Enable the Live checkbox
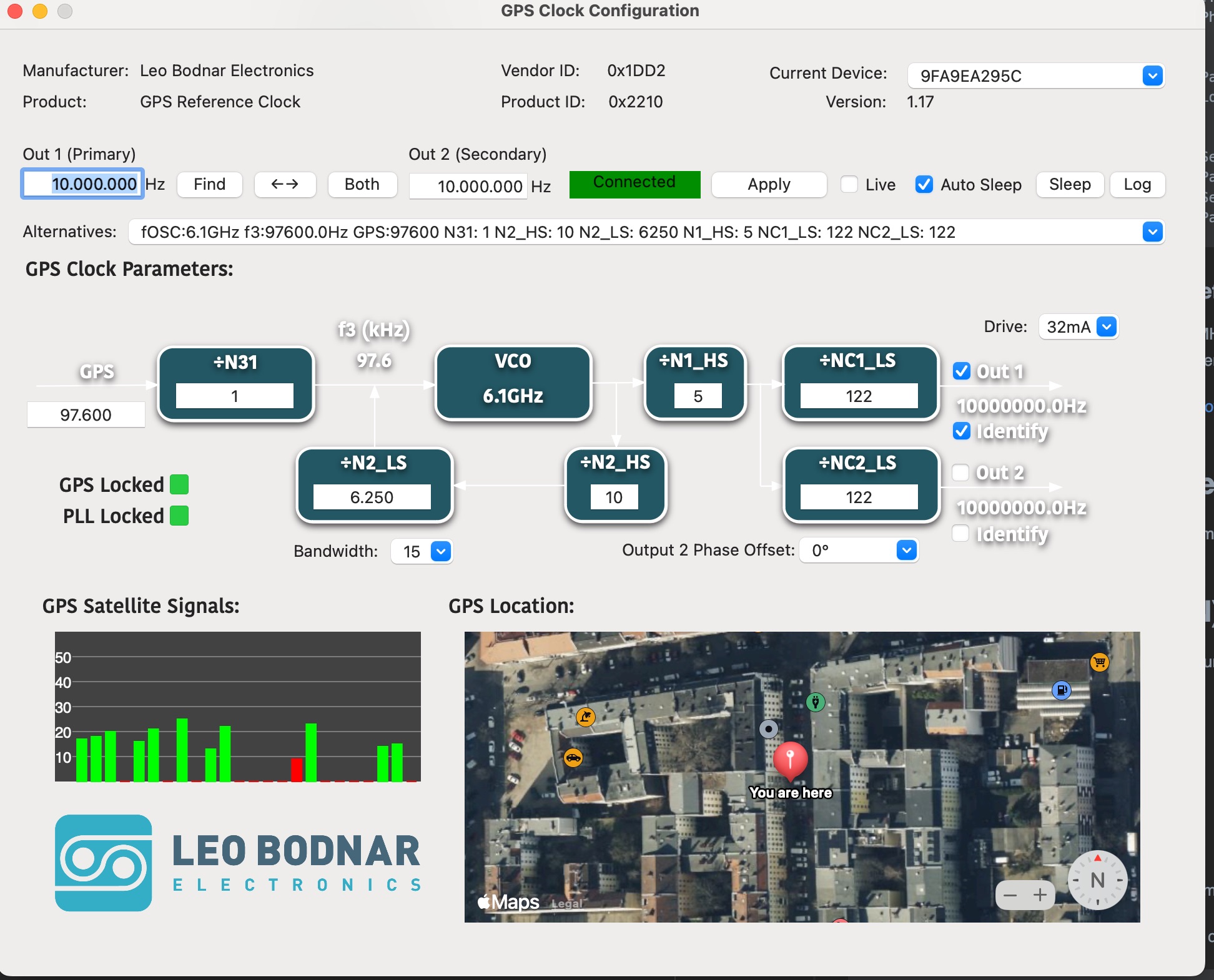The image size is (1214, 980). (849, 185)
